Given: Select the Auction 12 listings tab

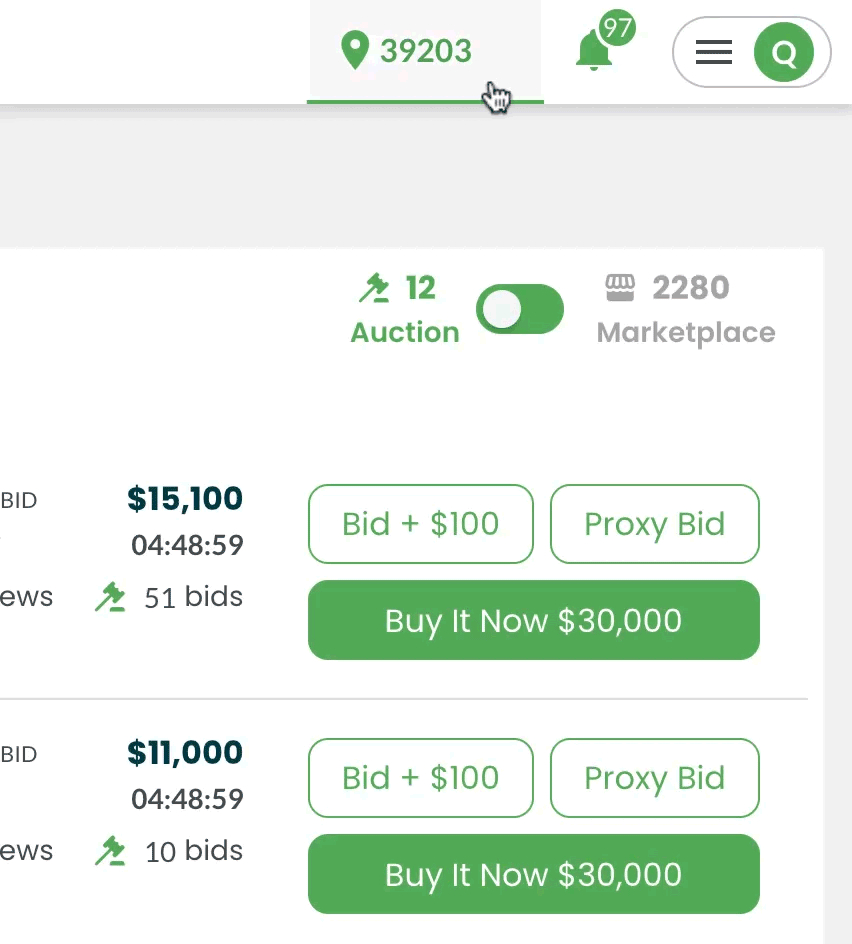Looking at the screenshot, I should tap(405, 309).
